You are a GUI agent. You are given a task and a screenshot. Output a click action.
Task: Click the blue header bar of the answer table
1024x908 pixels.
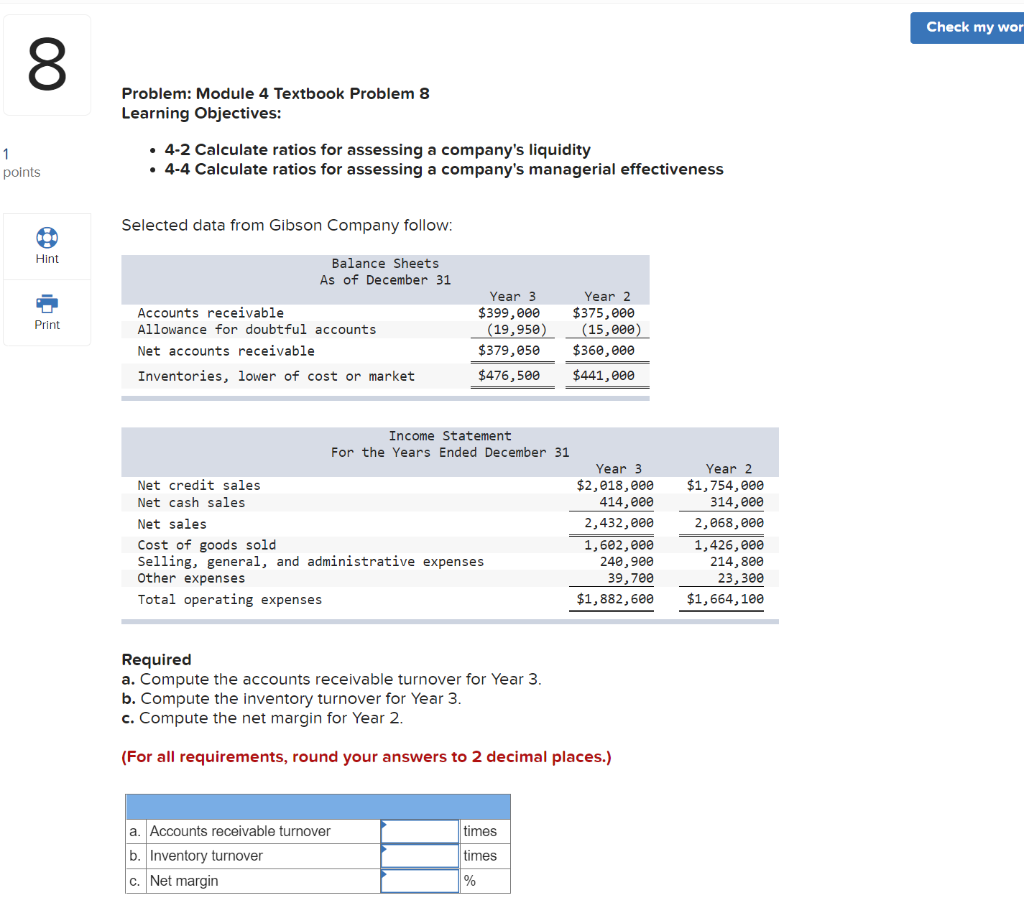point(317,806)
